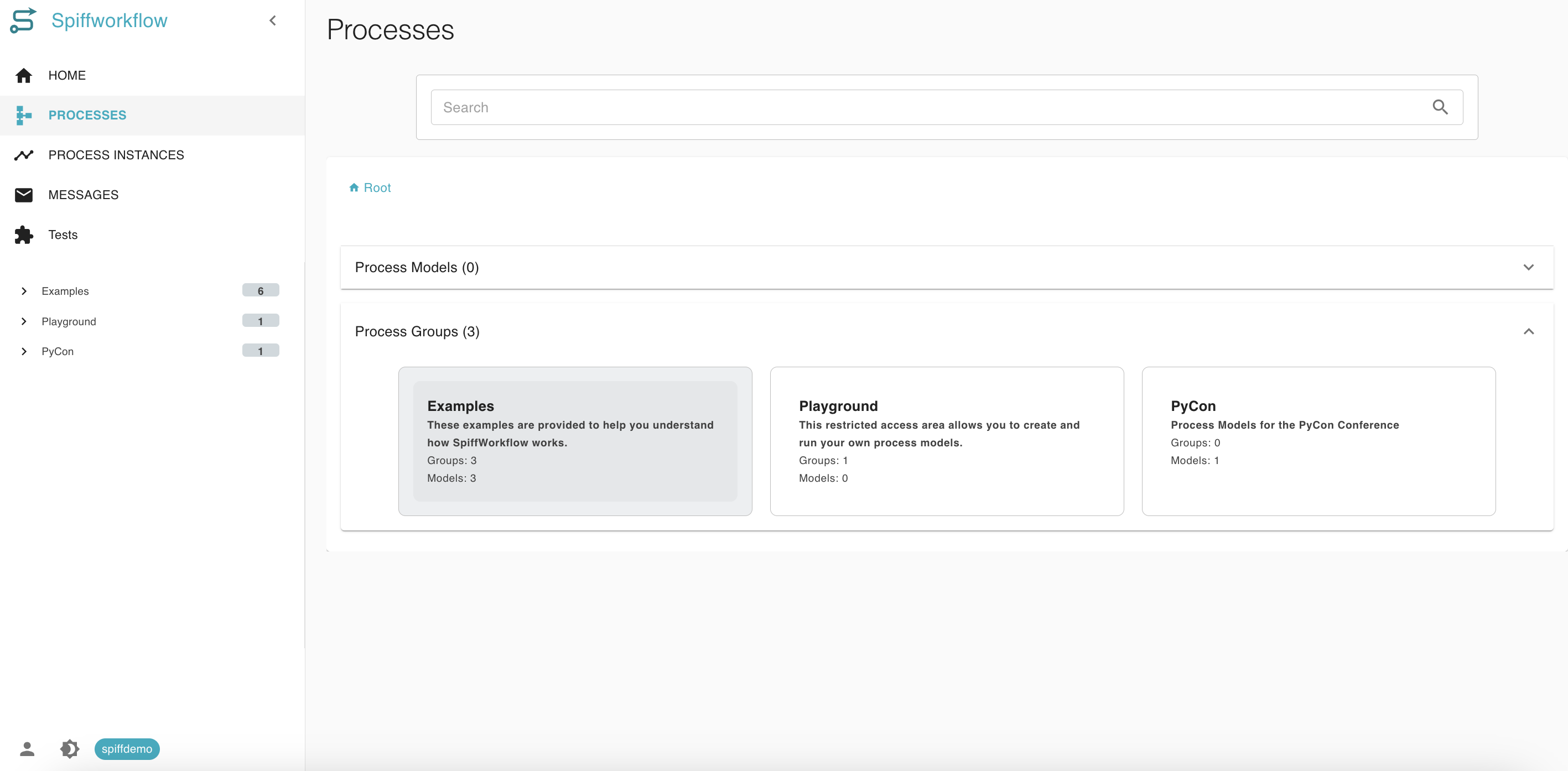The image size is (1568, 771).
Task: Select PyCon label in the tree
Action: (57, 351)
